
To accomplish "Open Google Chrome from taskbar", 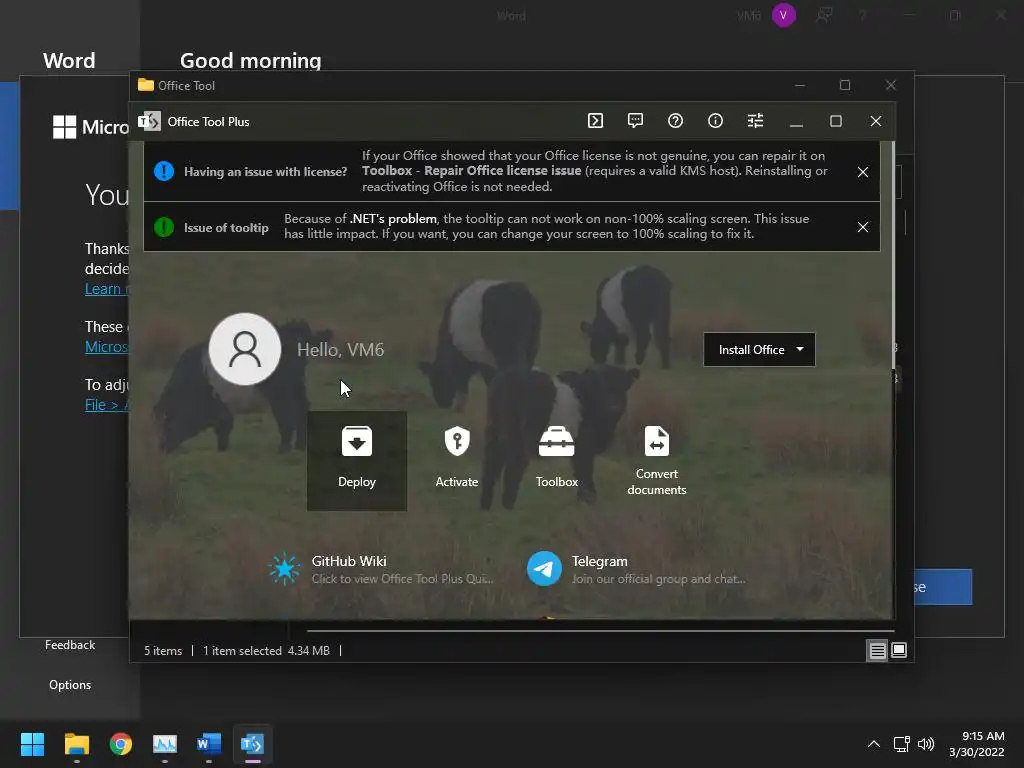I will (x=121, y=744).
